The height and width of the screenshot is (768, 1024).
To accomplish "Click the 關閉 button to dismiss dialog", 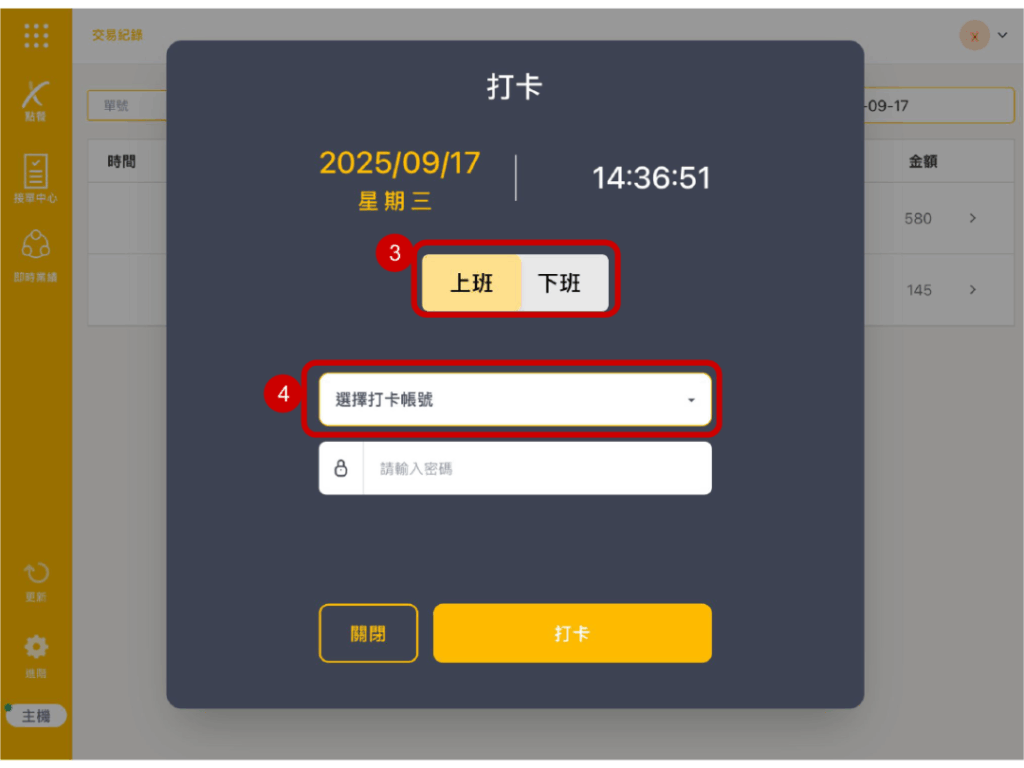I will coord(368,633).
